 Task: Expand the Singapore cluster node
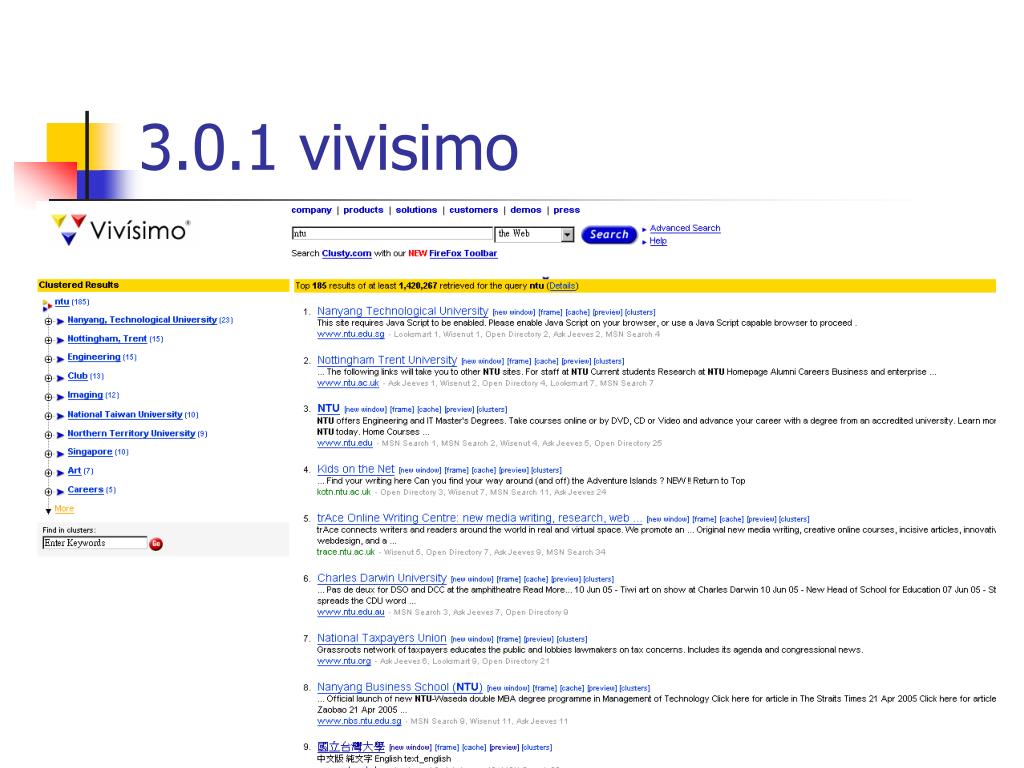point(48,454)
